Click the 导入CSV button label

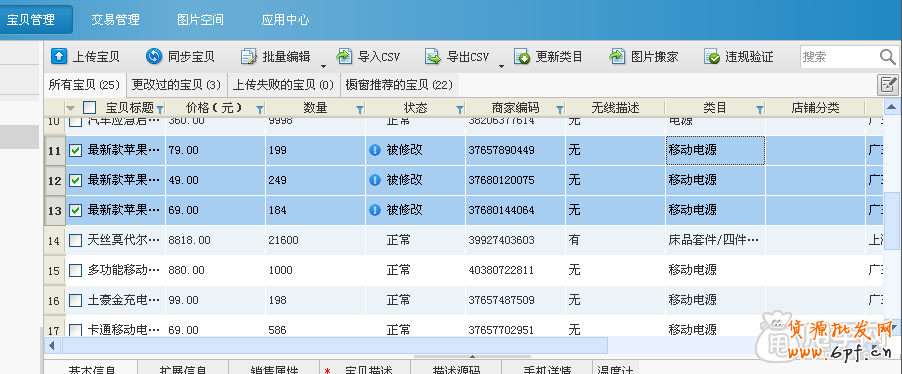[379, 56]
